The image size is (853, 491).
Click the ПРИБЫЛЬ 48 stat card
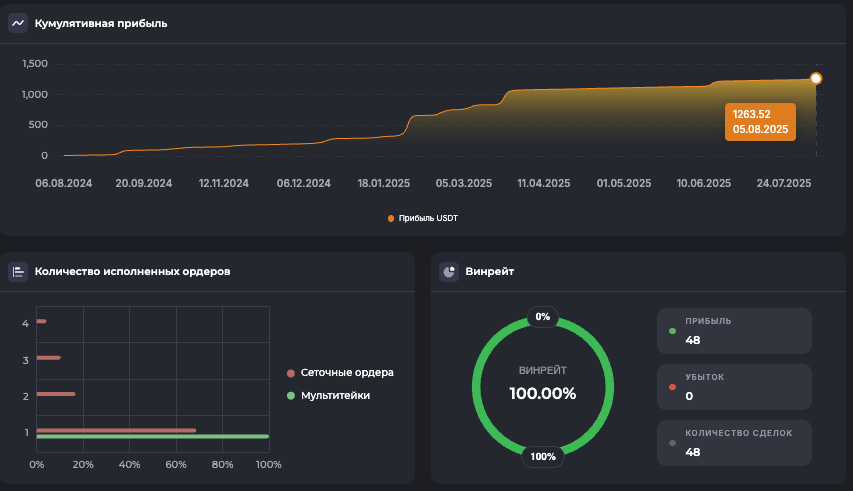coord(734,331)
